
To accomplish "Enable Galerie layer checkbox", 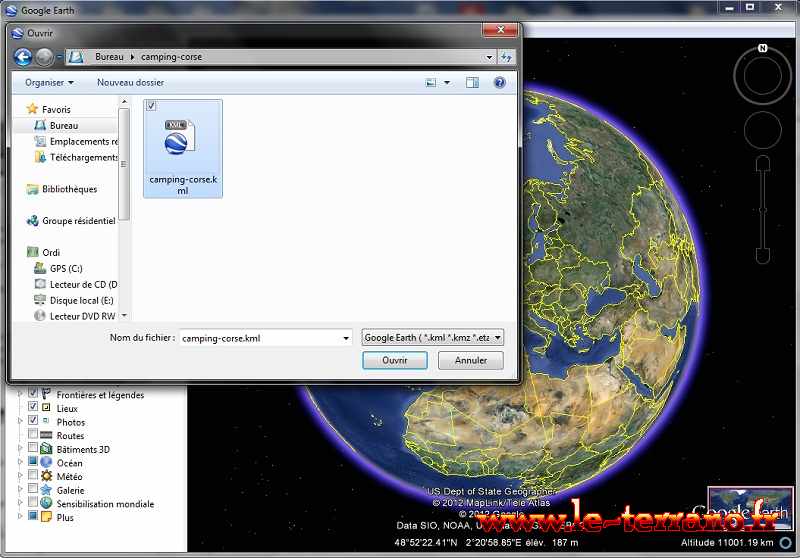I will 33,488.
